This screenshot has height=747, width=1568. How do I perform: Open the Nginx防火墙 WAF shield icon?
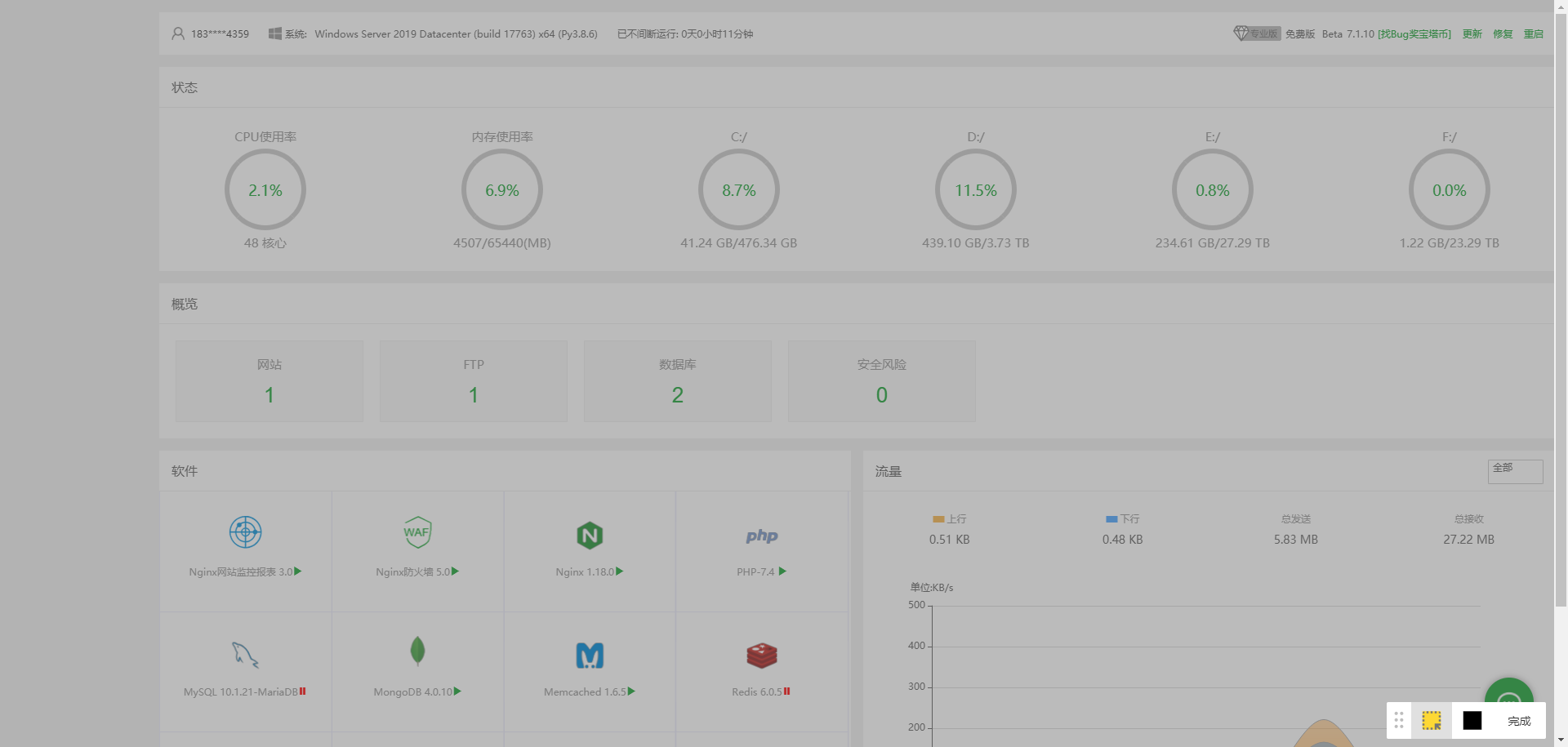coord(417,532)
